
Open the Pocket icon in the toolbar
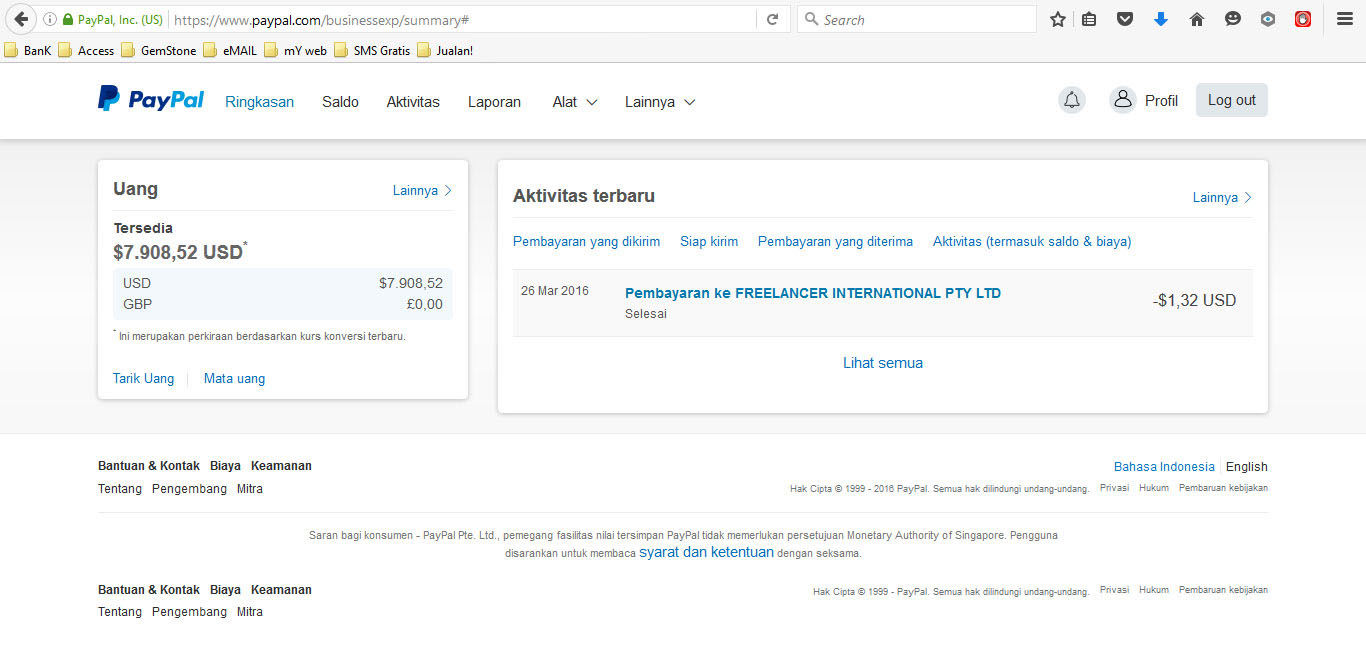1125,19
